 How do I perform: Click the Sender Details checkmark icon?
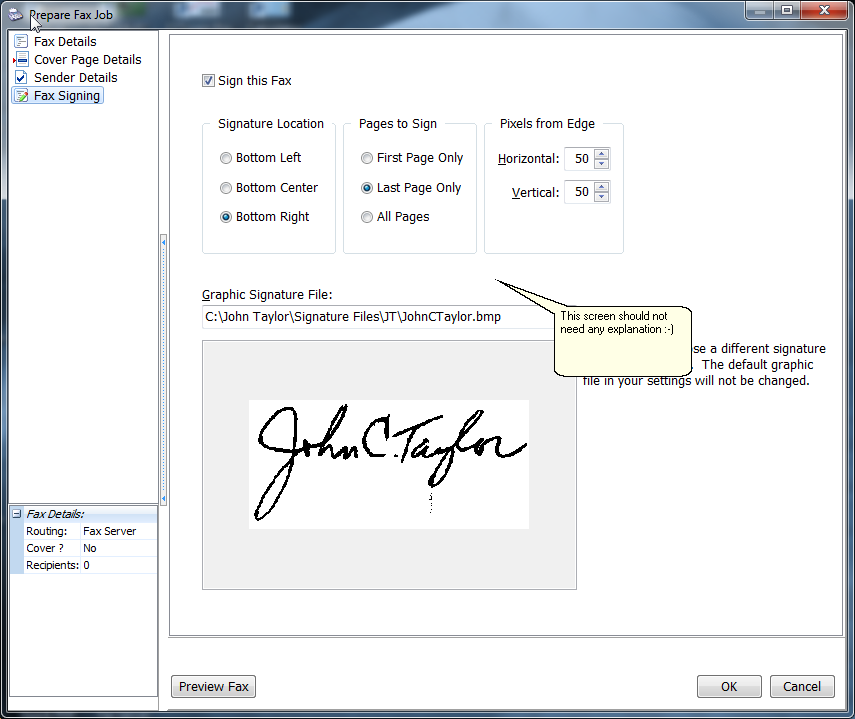(x=21, y=78)
